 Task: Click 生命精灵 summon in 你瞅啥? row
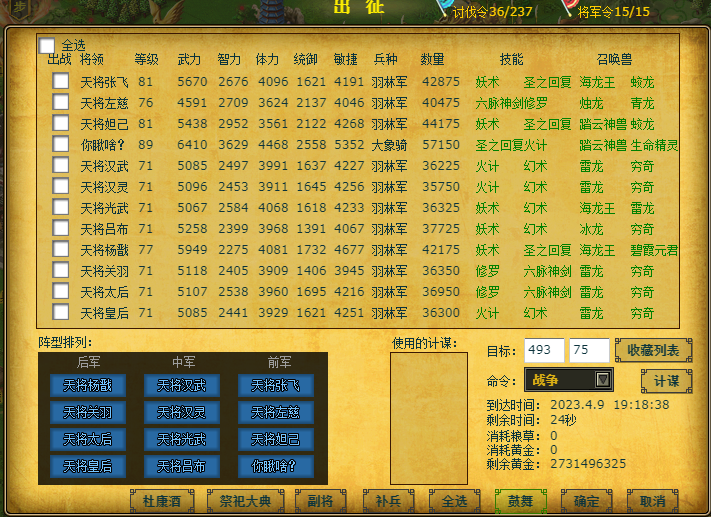click(654, 145)
